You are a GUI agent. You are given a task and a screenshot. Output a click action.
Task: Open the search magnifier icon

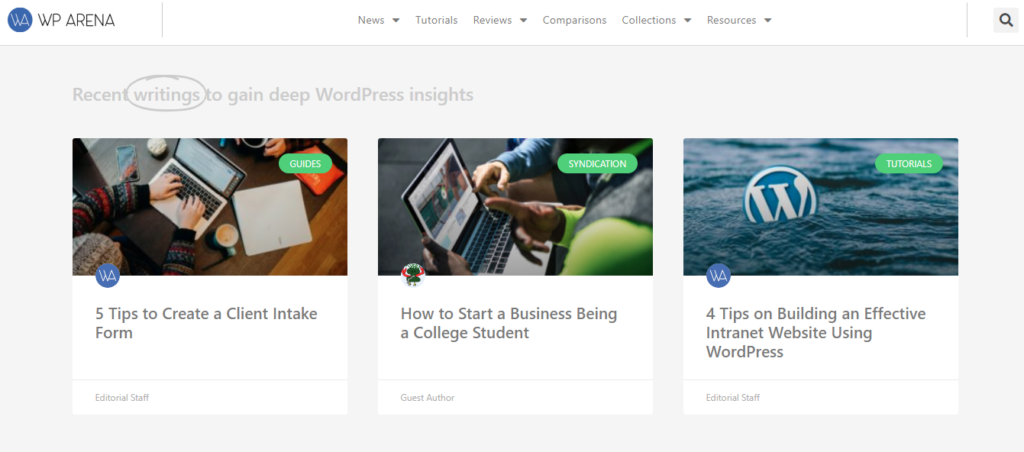pos(1005,20)
